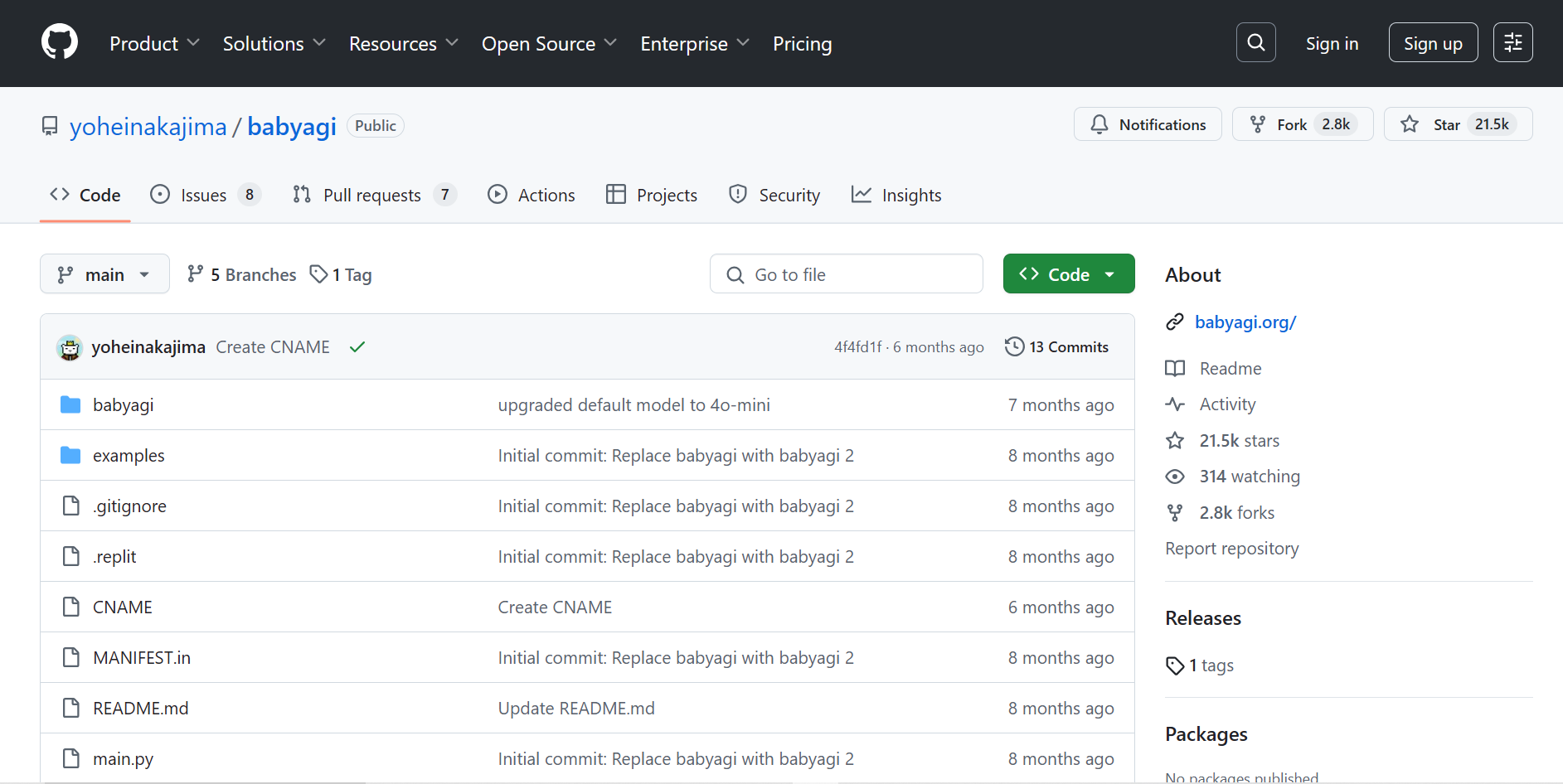Open the appearance settings sliders icon
This screenshot has height=784, width=1563.
[x=1513, y=42]
